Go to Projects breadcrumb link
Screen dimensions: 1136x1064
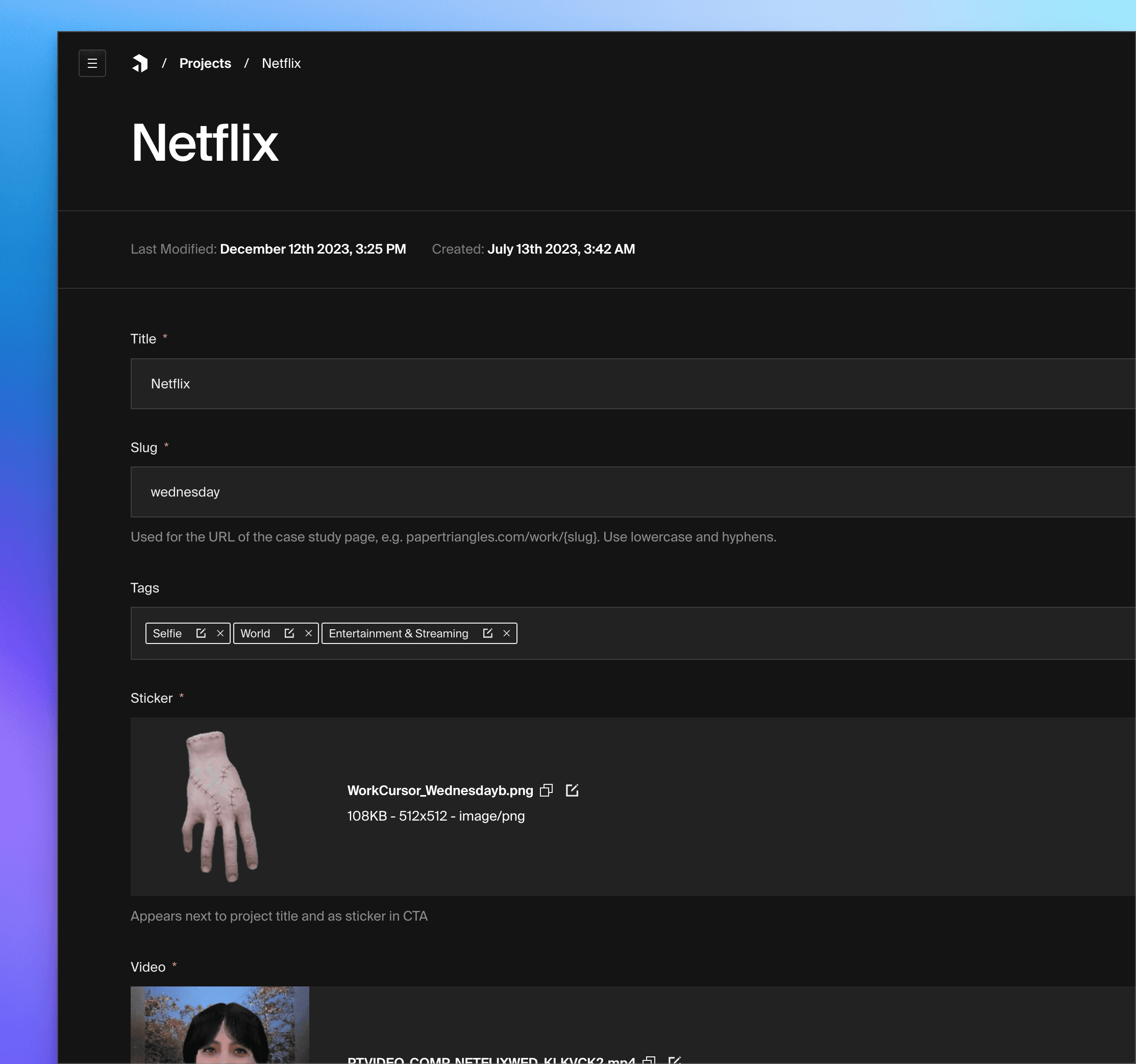point(205,63)
